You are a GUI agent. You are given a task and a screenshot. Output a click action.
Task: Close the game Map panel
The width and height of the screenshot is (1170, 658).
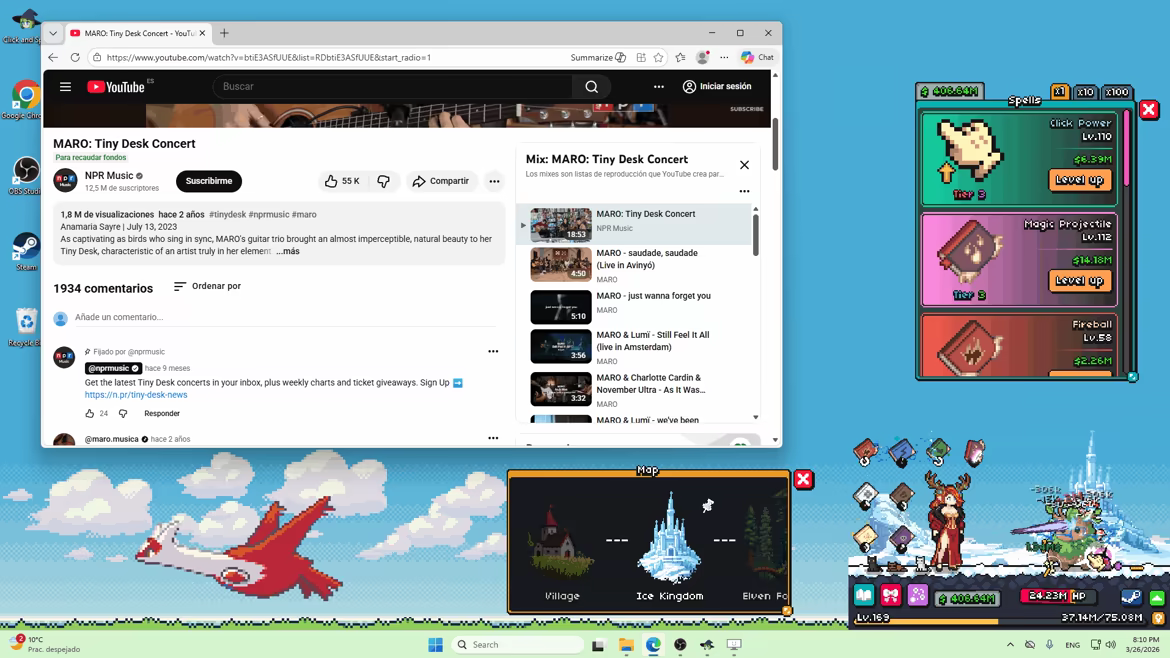pyautogui.click(x=803, y=479)
